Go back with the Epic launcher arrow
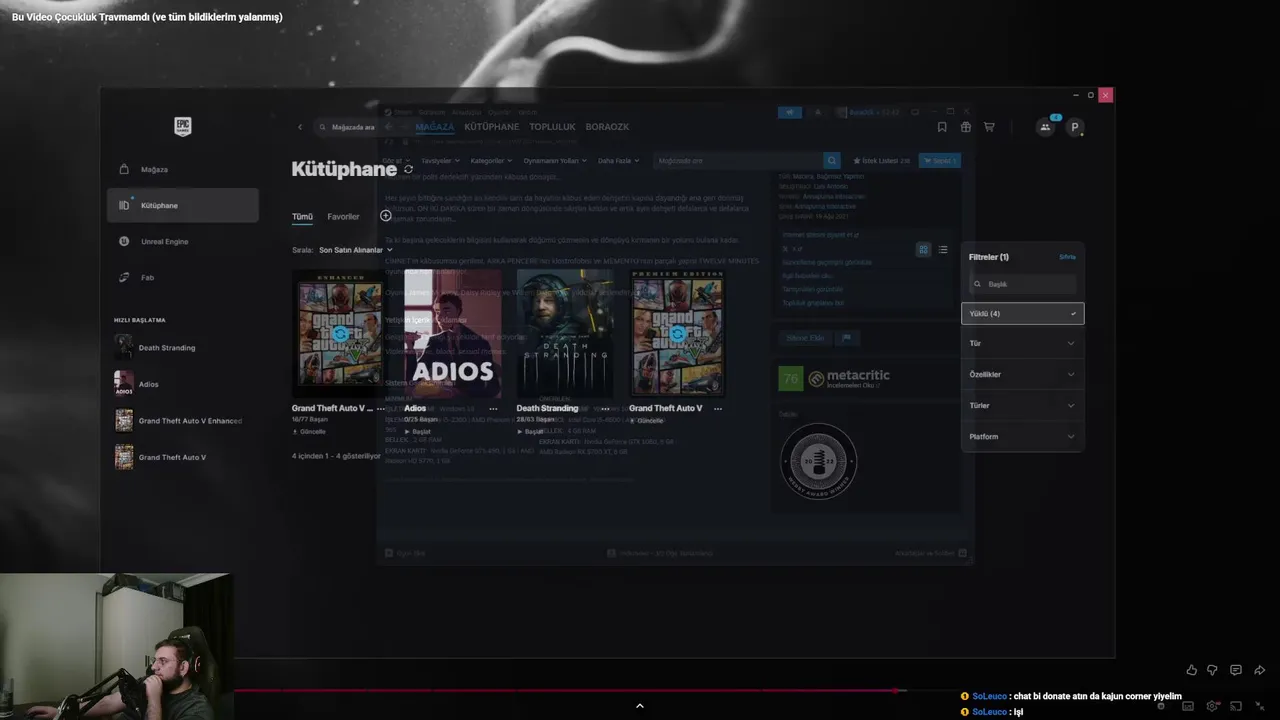The width and height of the screenshot is (1280, 720). [300, 127]
